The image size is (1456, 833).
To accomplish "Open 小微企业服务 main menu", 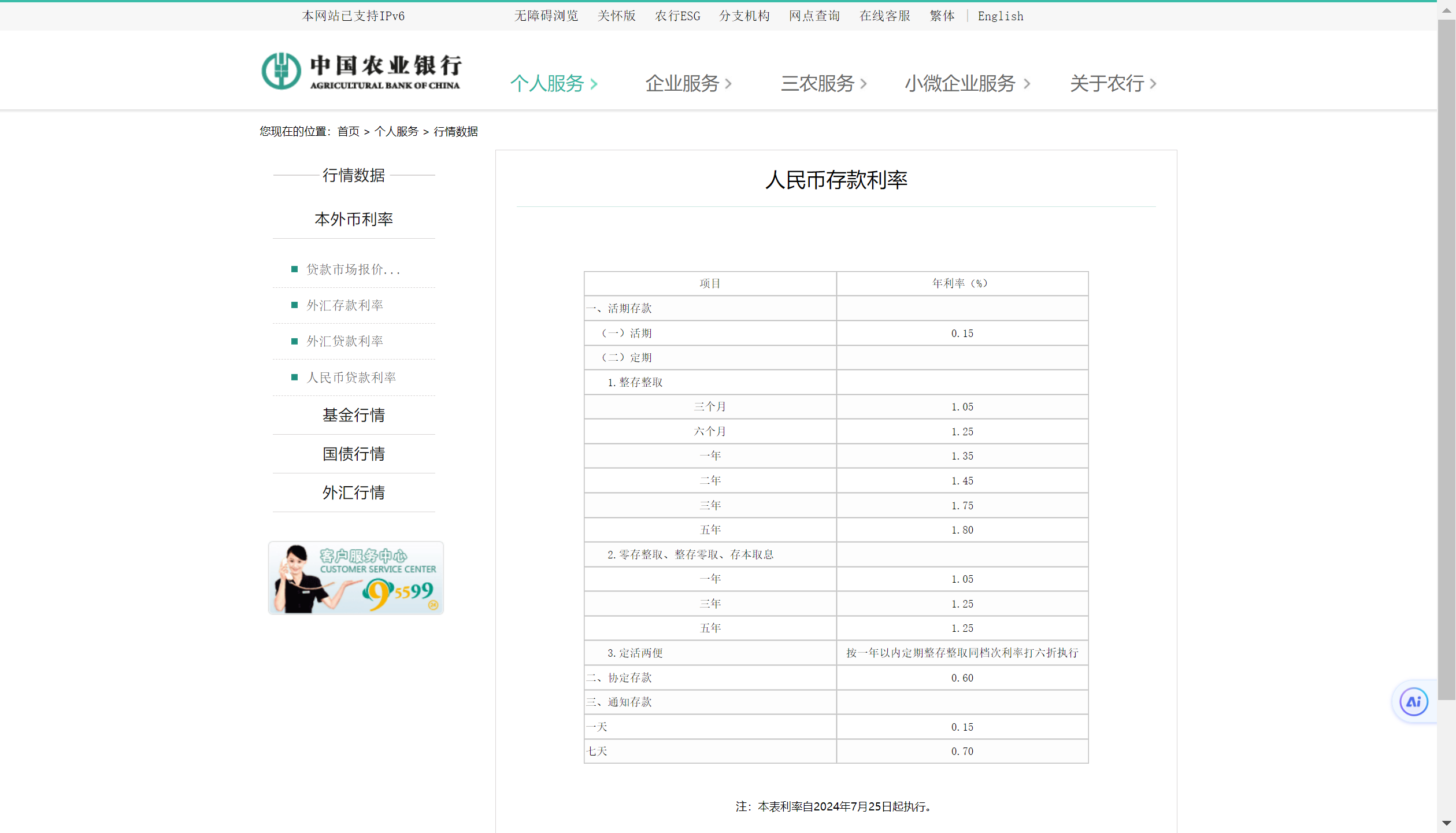I will (959, 84).
